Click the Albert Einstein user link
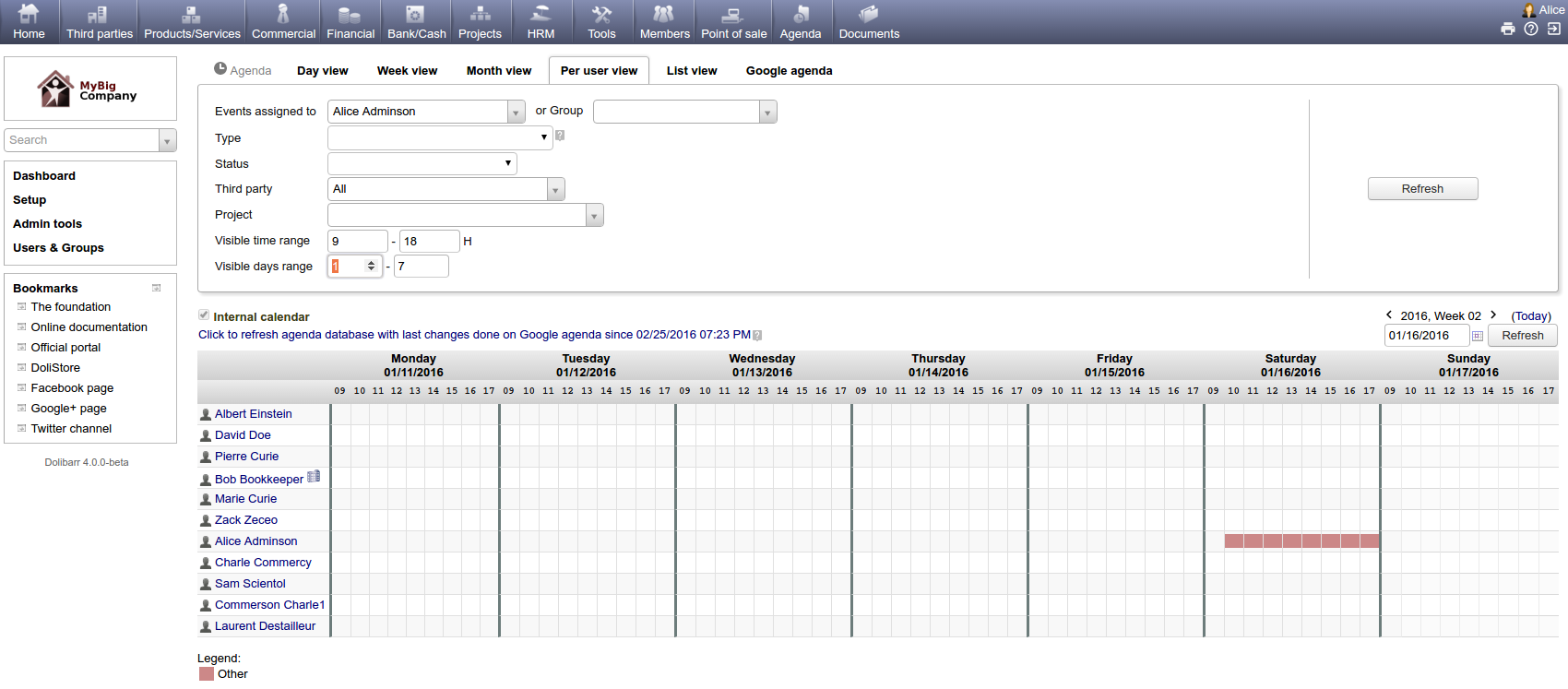1568x689 pixels. pyautogui.click(x=253, y=414)
